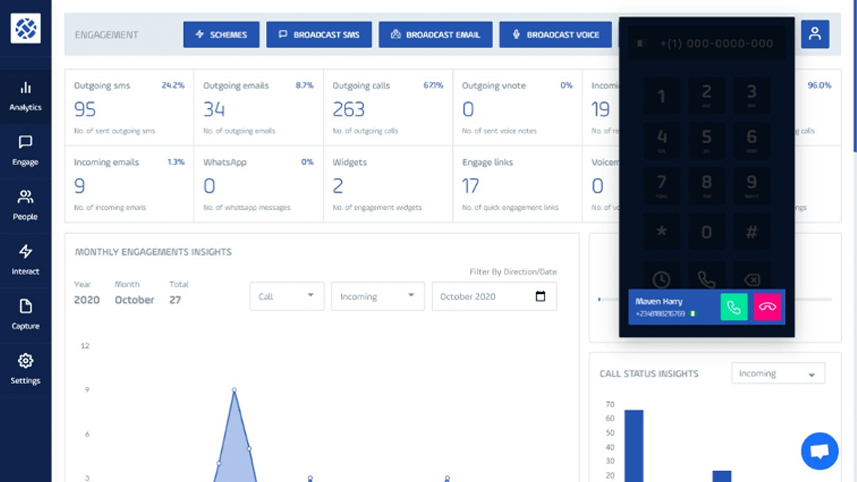Open the calendar picker icon
Screen dimensions: 857x482
point(540,296)
